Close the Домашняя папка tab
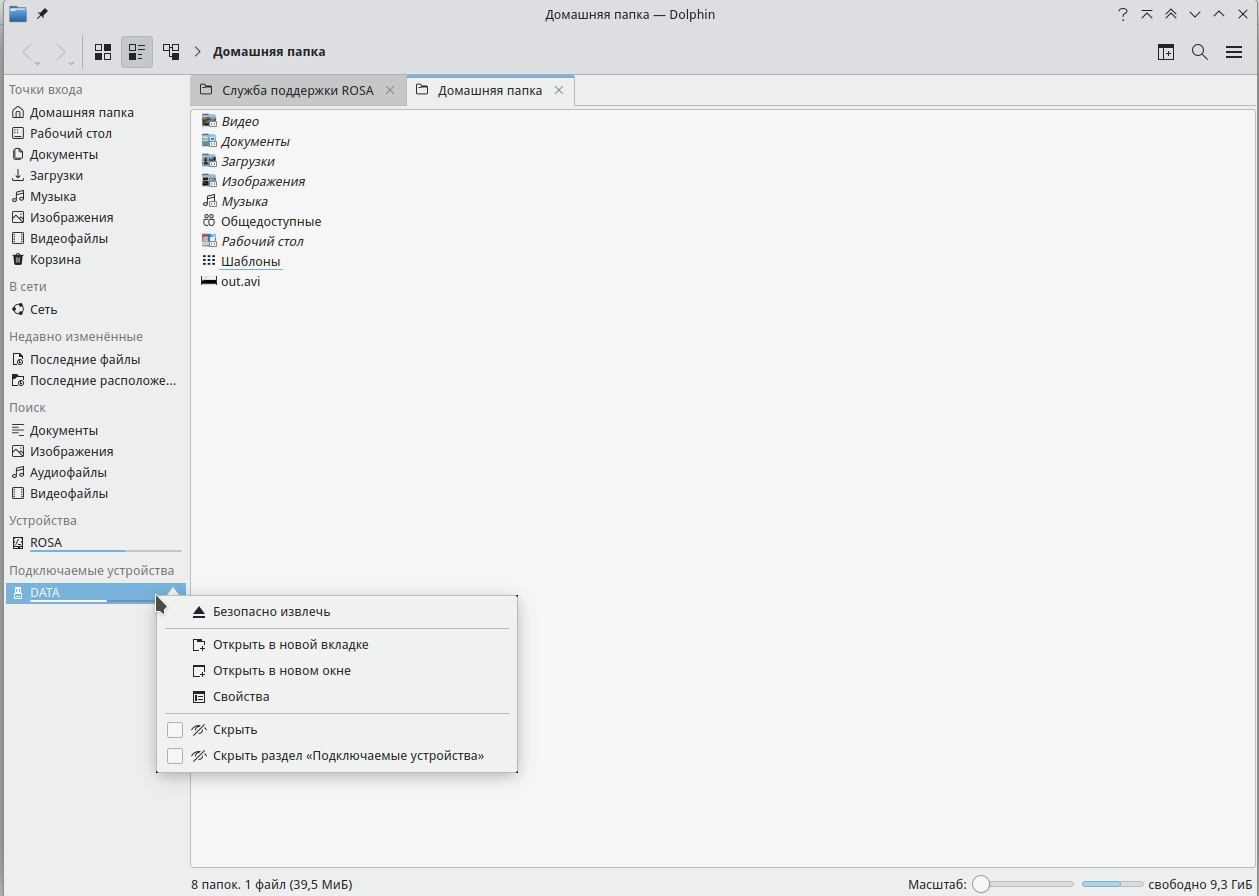 (x=559, y=90)
